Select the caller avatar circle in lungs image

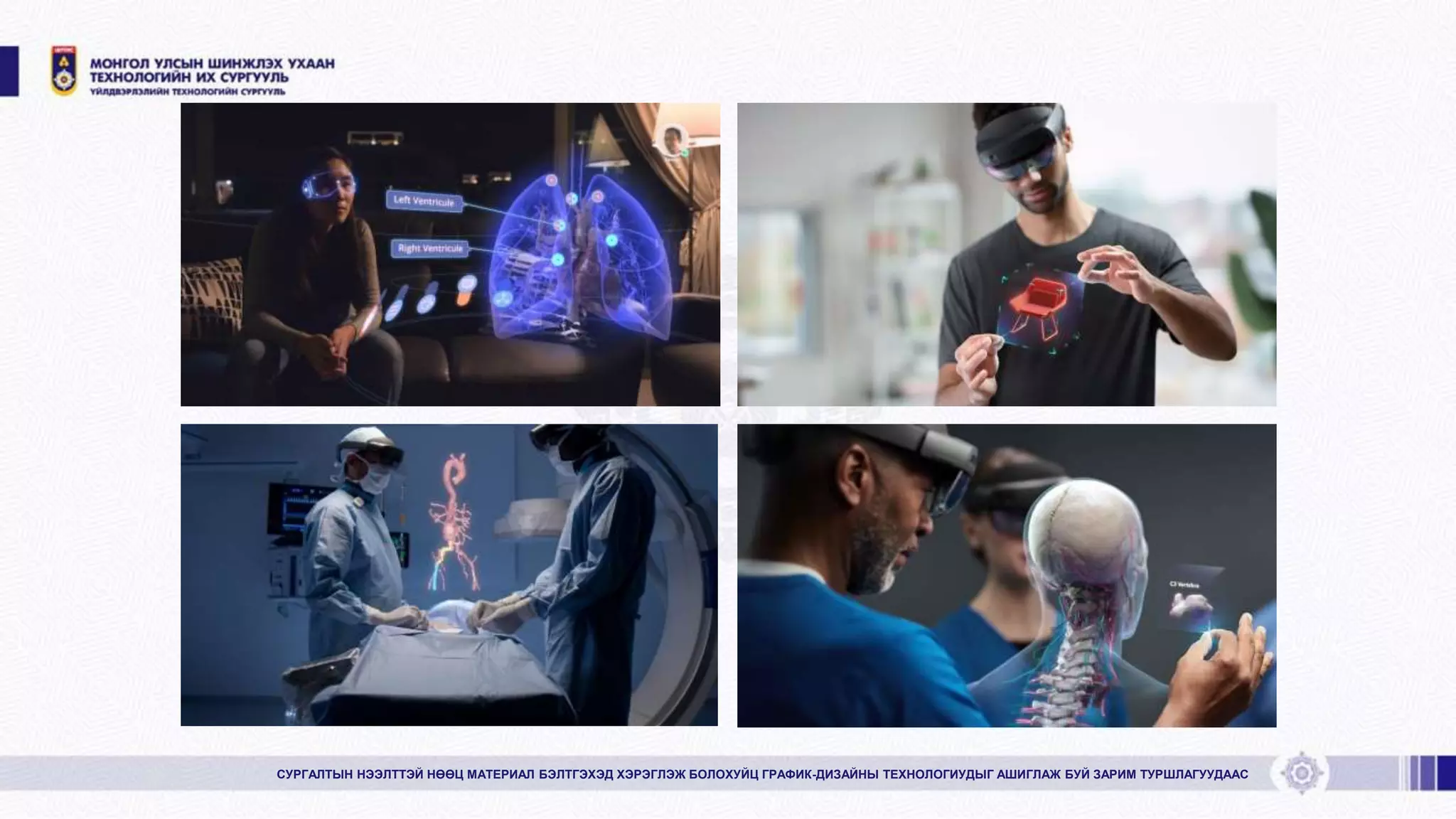671,139
